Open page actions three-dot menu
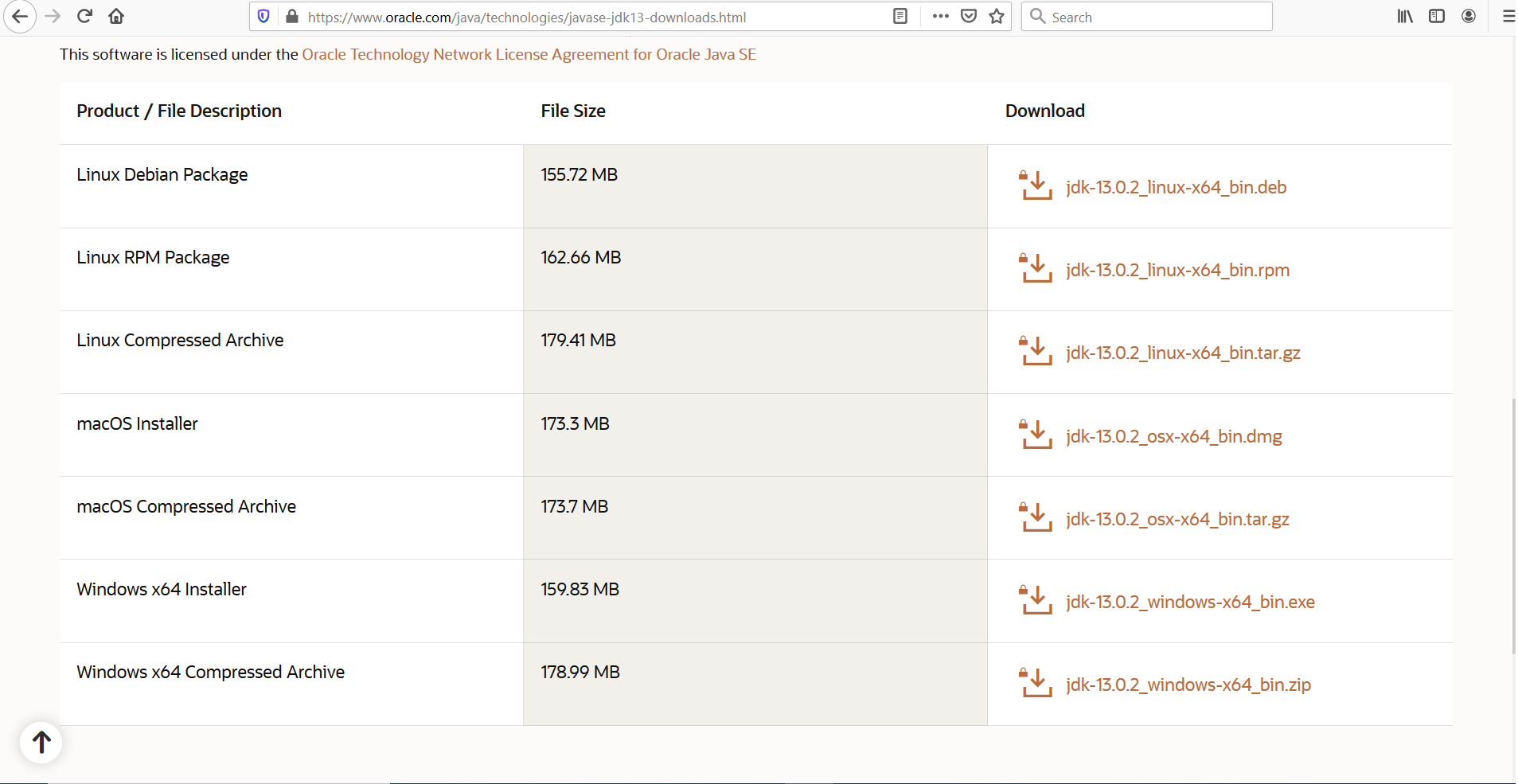 click(940, 17)
